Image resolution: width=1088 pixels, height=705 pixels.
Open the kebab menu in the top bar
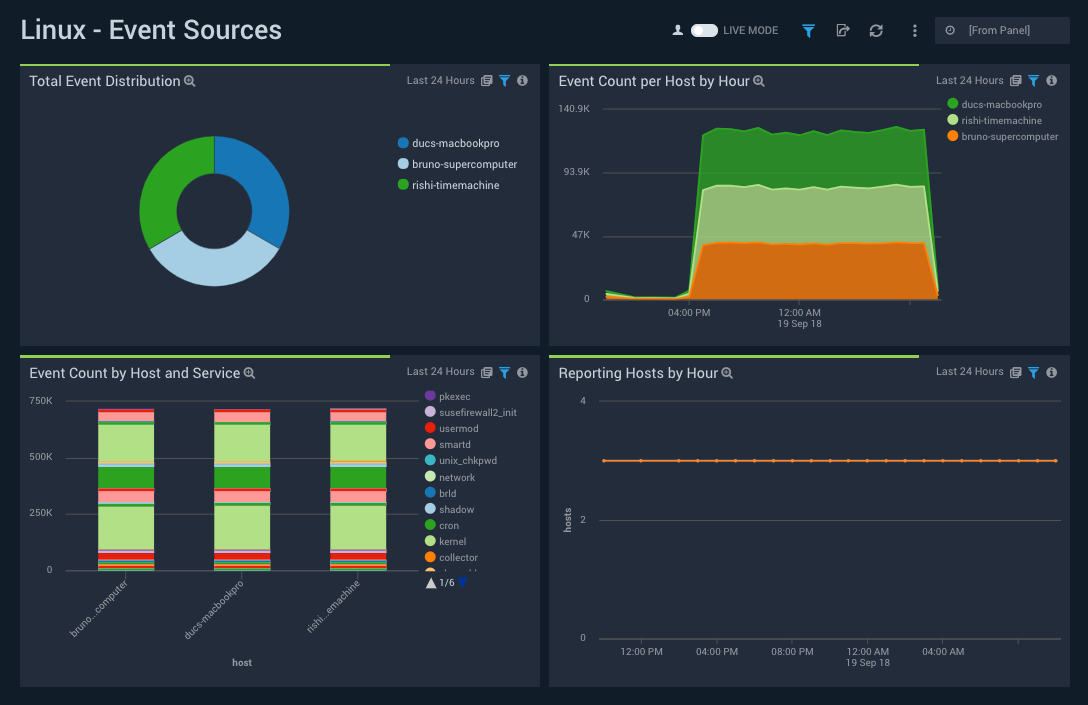click(914, 31)
